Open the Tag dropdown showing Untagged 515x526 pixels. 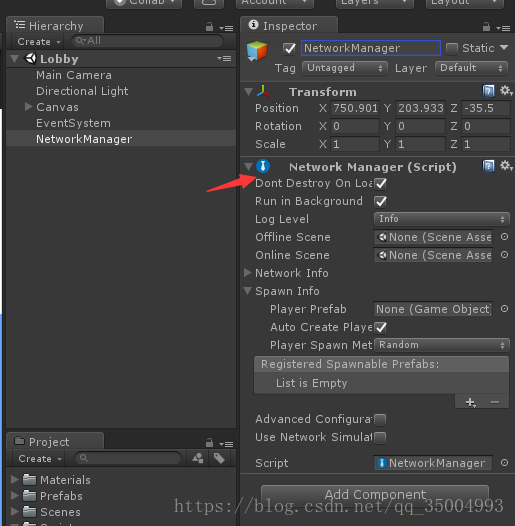345,68
